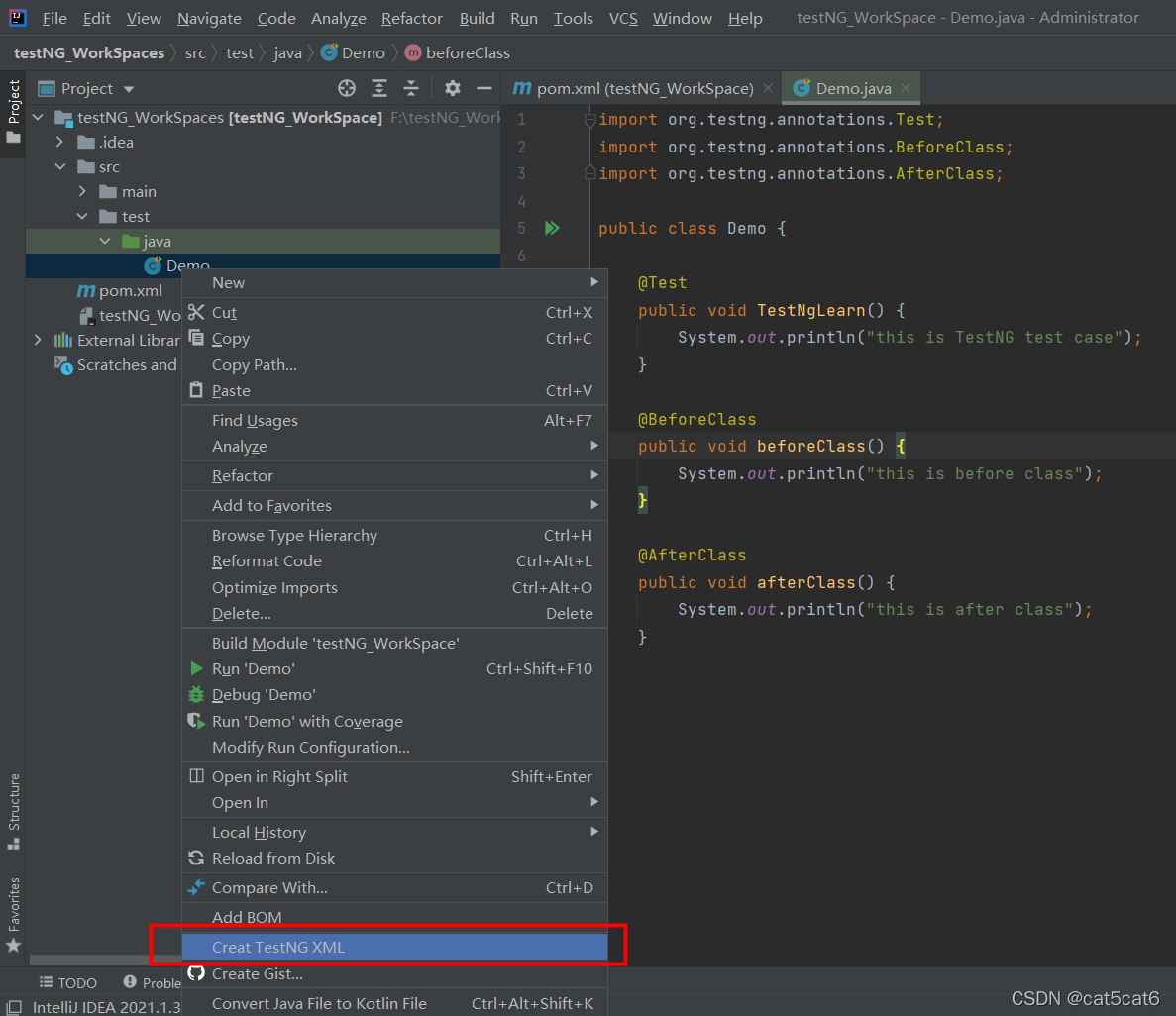Choose Modify Run Configuration... entry
This screenshot has width=1176, height=1016.
(394, 747)
